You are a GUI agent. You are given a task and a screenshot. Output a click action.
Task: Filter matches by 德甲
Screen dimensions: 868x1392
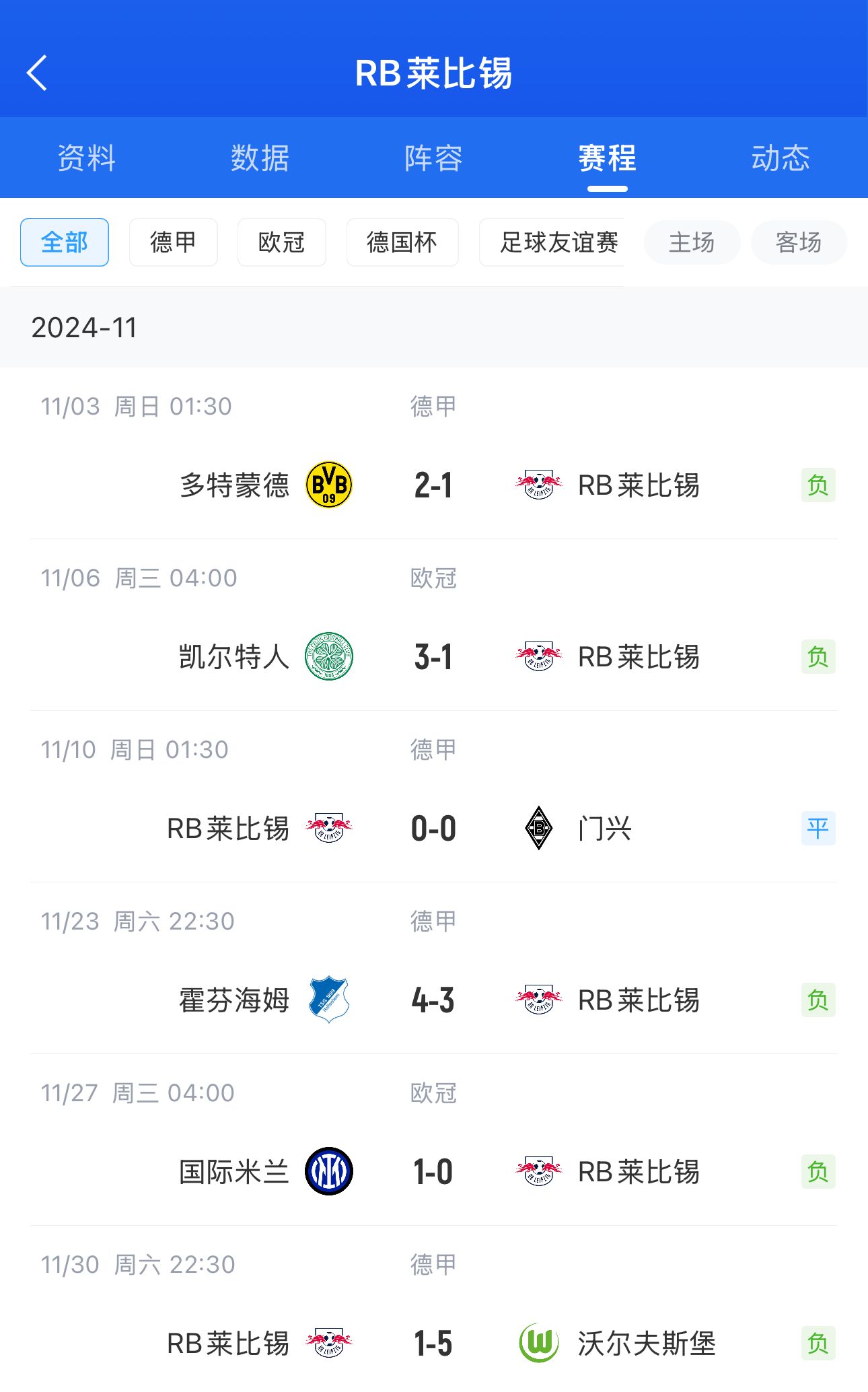tap(173, 242)
